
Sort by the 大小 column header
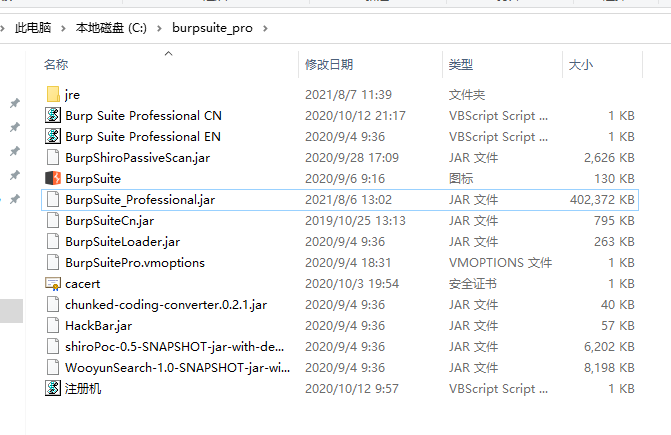(581, 65)
